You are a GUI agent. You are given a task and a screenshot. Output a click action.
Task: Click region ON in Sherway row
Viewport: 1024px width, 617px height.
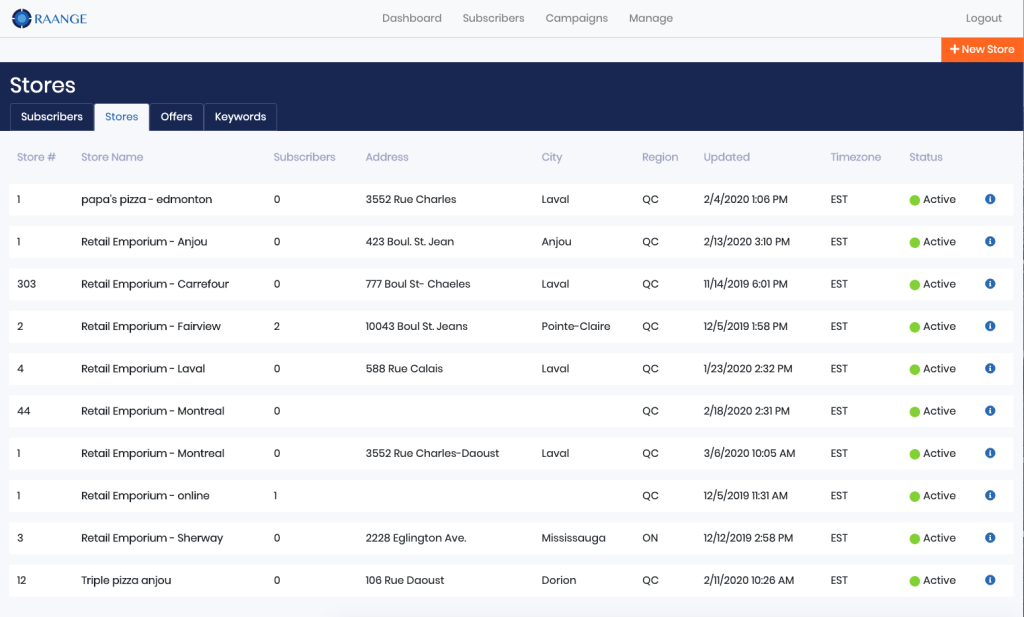click(x=650, y=538)
